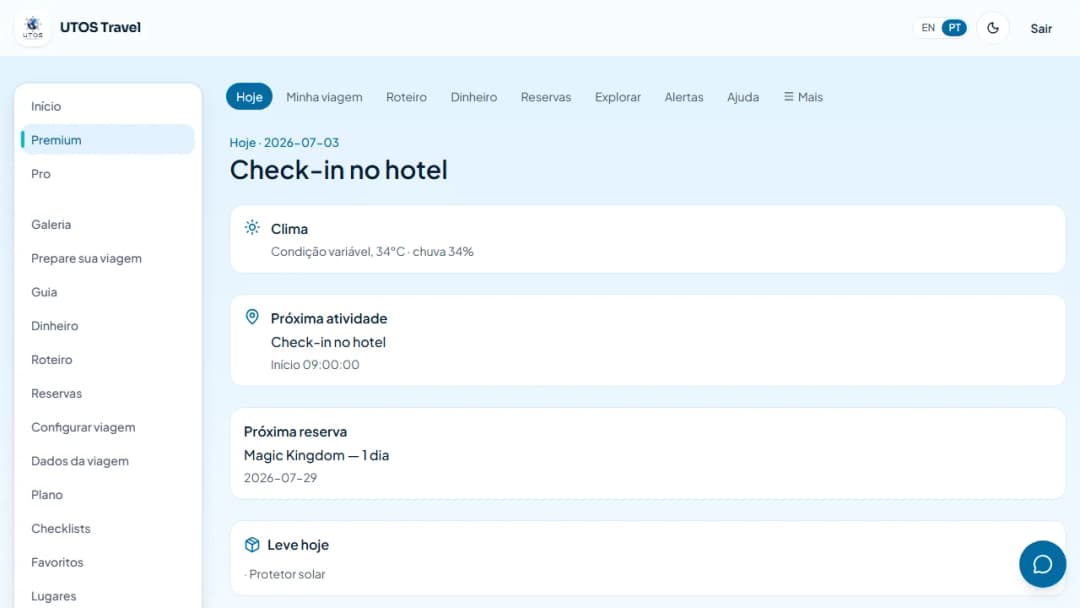Open the Magic Kingdom reservation card

647,454
